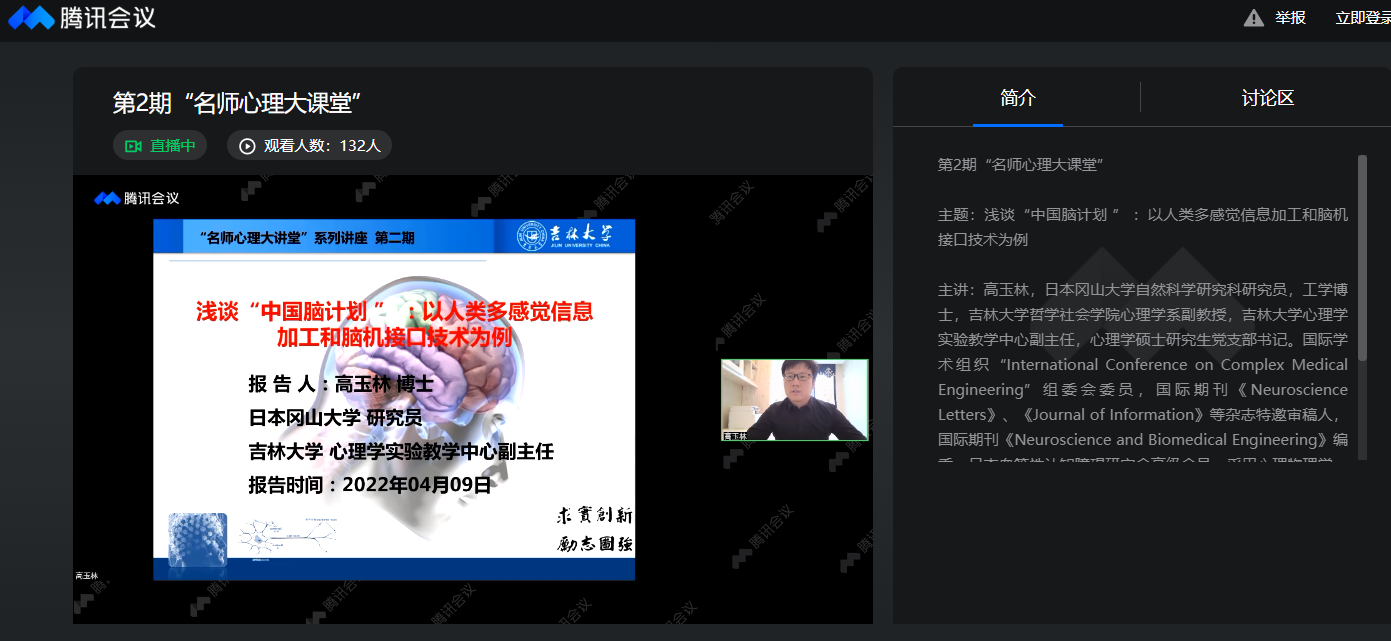
Task: Click the Jilin University emblem on the slide
Action: [531, 236]
